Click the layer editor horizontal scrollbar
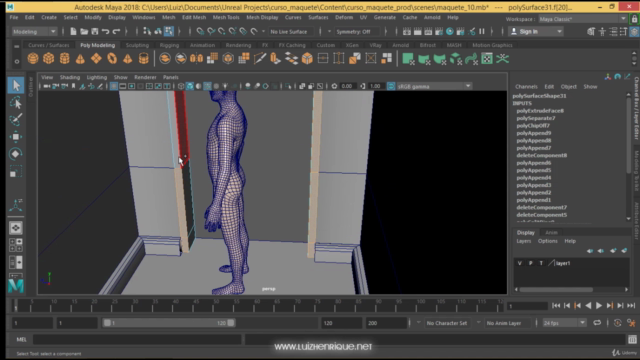 pyautogui.click(x=556, y=289)
